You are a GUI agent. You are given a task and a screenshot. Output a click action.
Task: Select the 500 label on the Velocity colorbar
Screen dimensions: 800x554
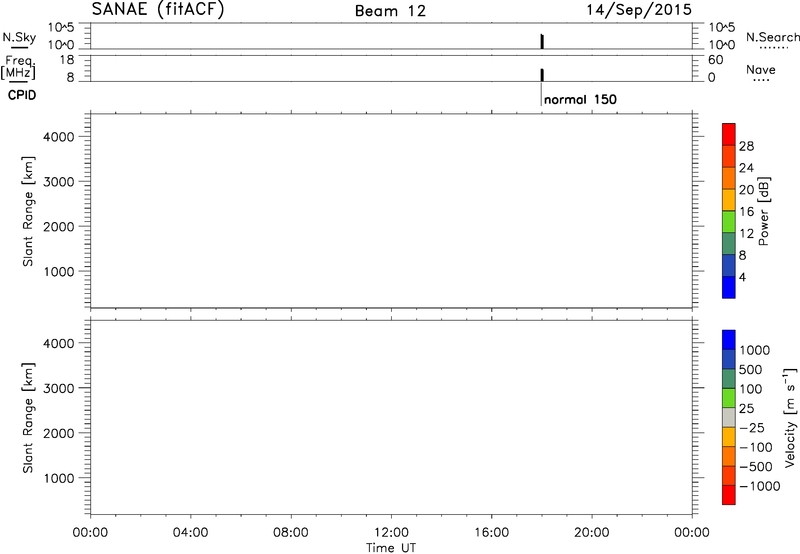coord(751,369)
